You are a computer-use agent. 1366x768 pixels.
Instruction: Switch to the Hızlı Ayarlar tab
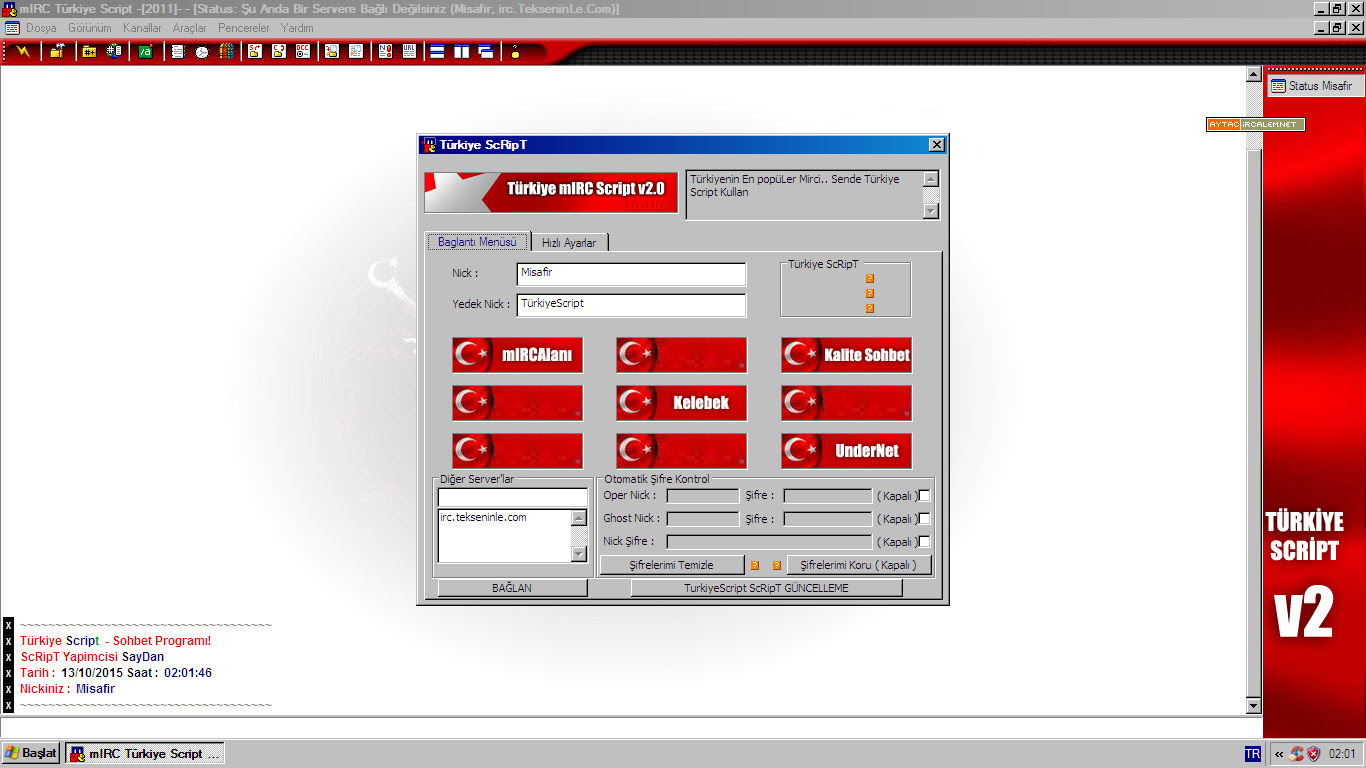click(x=569, y=243)
